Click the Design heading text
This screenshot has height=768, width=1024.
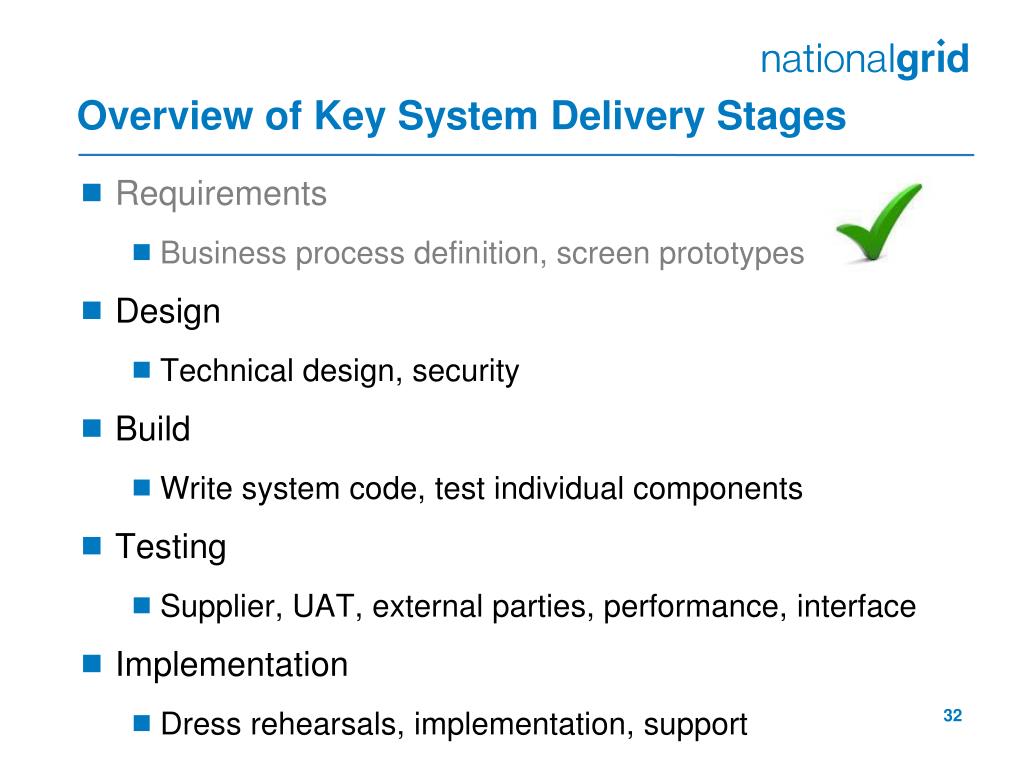point(168,312)
